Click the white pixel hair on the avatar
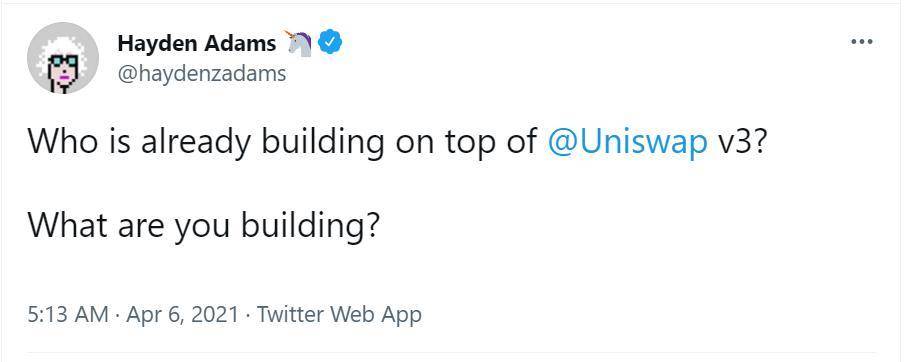 [63, 42]
